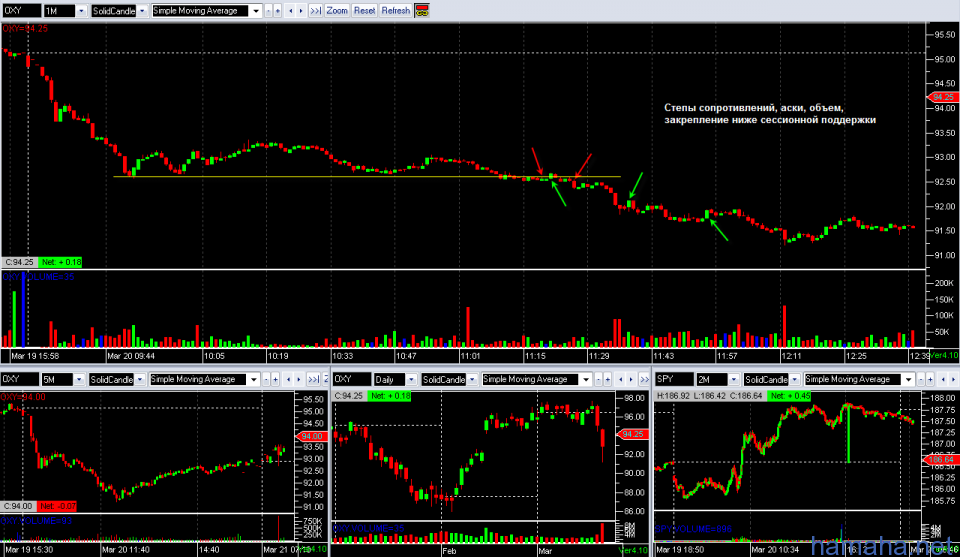Click the 'Mar 20 09:44' time label
Image resolution: width=960 pixels, height=557 pixels.
130,356
